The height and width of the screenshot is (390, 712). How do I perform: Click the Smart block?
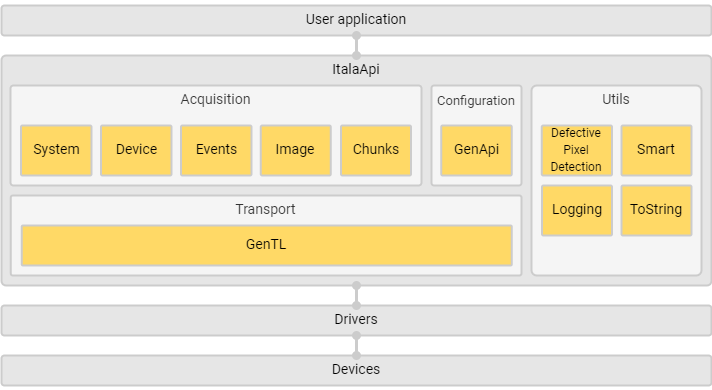point(656,150)
